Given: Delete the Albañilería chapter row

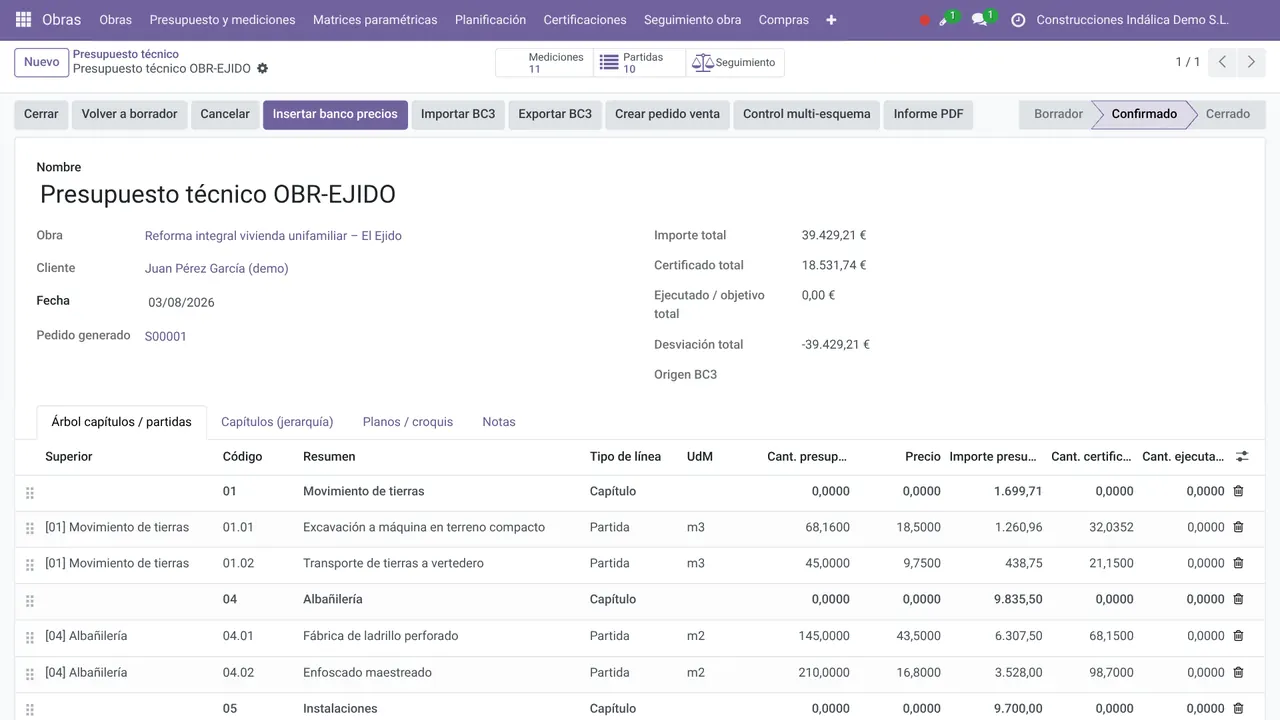Looking at the screenshot, I should tap(1238, 599).
